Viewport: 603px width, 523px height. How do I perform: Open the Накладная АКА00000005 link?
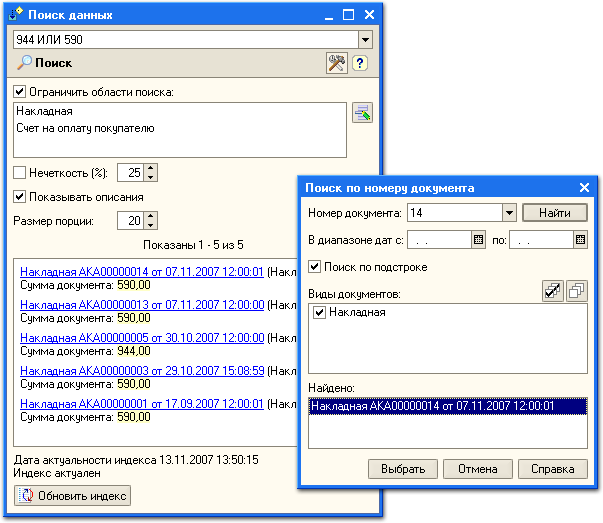click(x=142, y=338)
